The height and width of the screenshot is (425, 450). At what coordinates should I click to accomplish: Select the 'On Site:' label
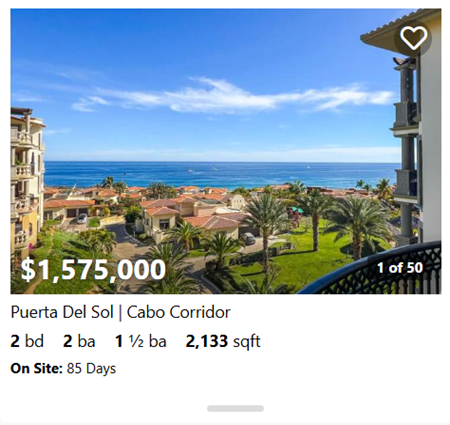click(36, 369)
